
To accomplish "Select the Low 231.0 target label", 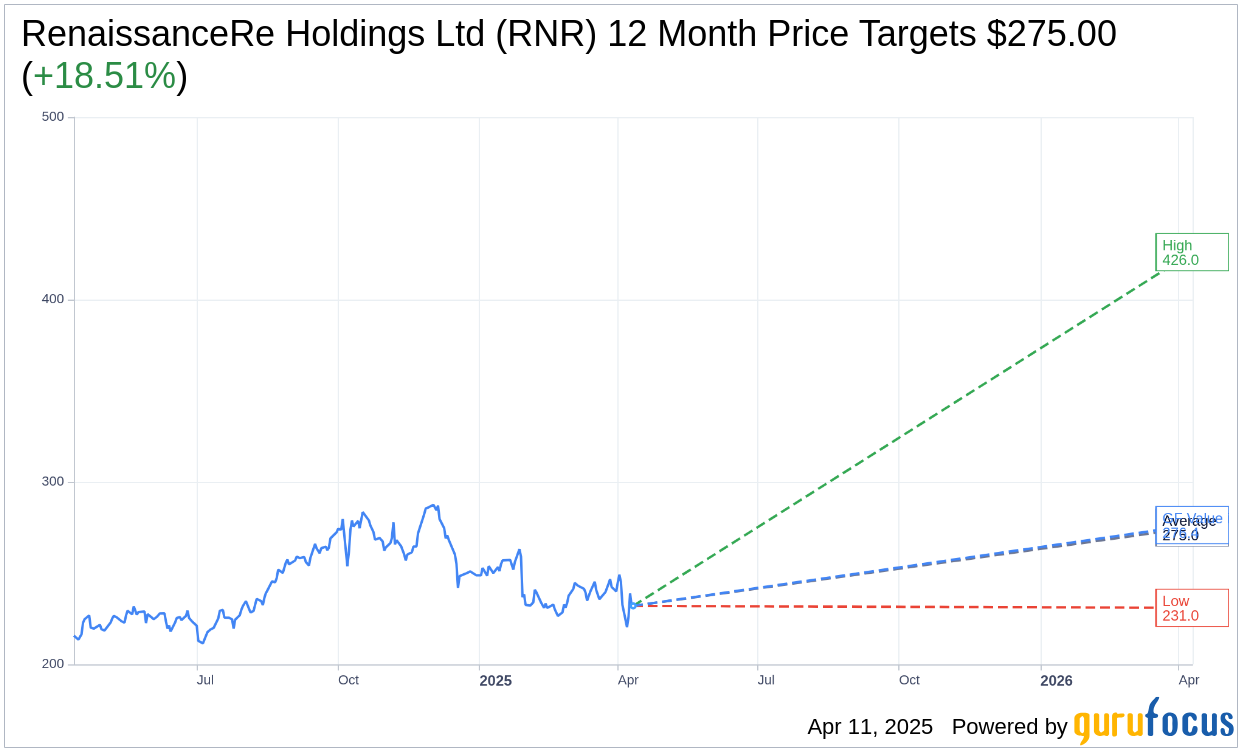I will [1191, 608].
